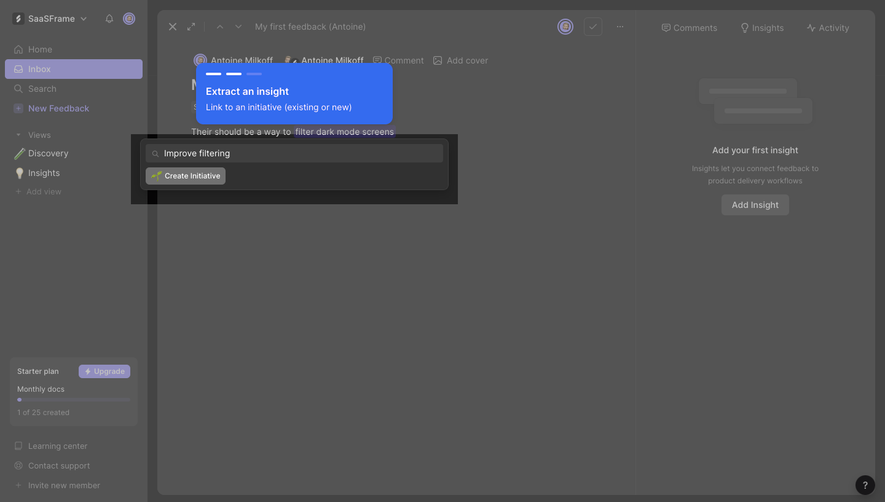Open the three-dot more options menu
The width and height of the screenshot is (885, 502).
pyautogui.click(x=620, y=27)
